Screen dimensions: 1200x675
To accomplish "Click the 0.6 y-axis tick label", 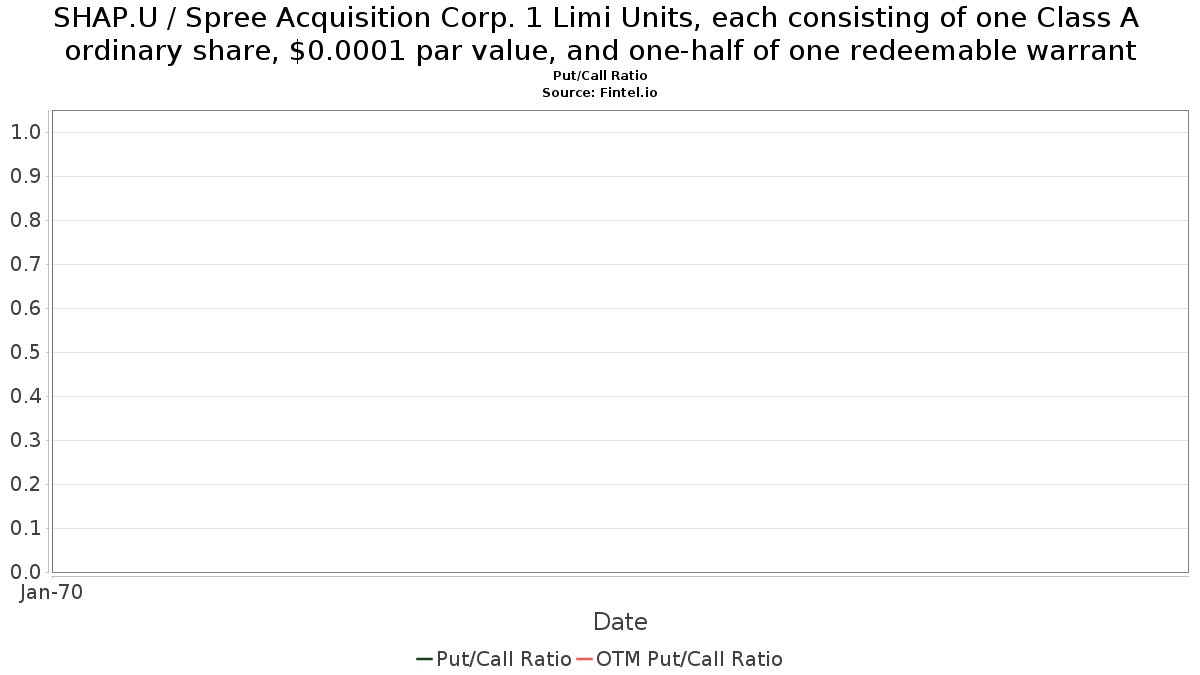I will tap(25, 308).
